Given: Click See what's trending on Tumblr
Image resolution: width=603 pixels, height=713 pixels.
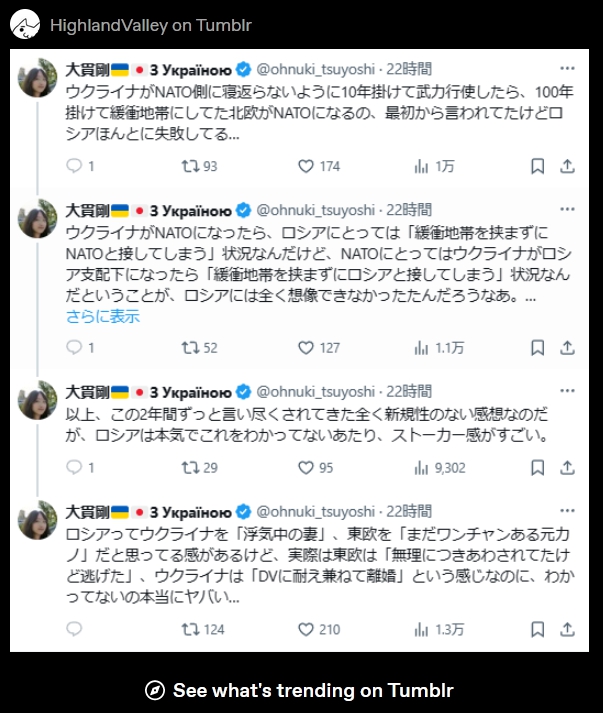Looking at the screenshot, I should [301, 691].
